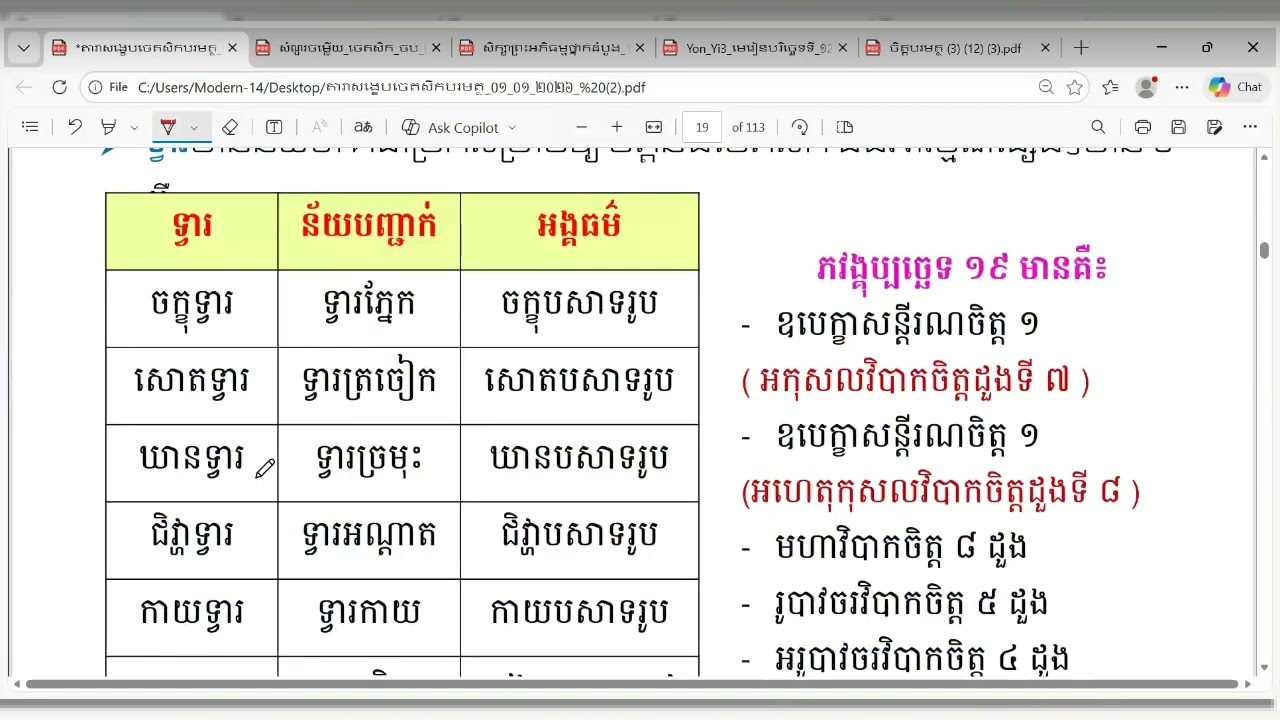
Task: Open the PDF table of contents
Action: click(x=30, y=127)
